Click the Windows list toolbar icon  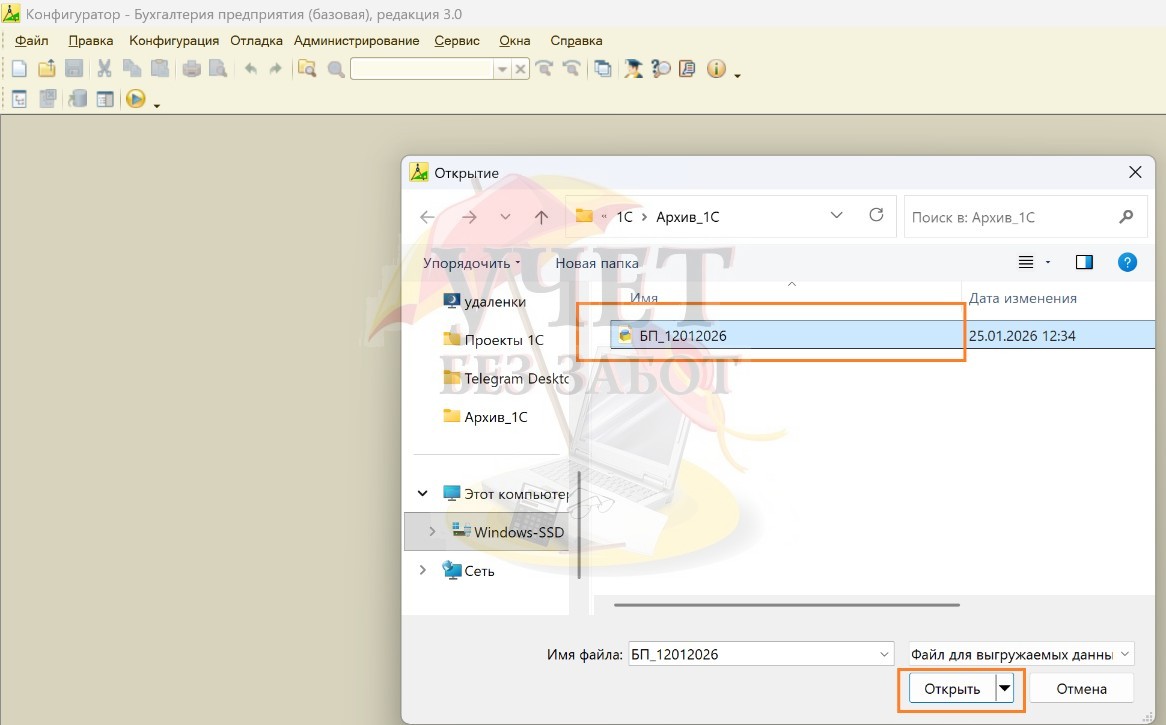coord(603,69)
